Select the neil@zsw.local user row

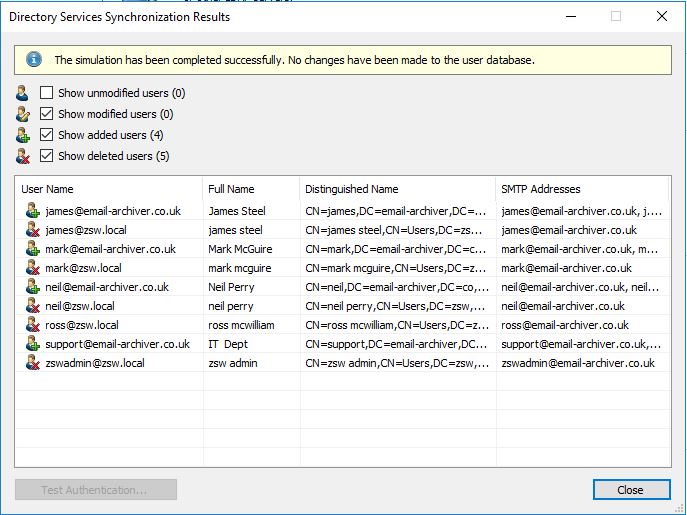coord(343,306)
